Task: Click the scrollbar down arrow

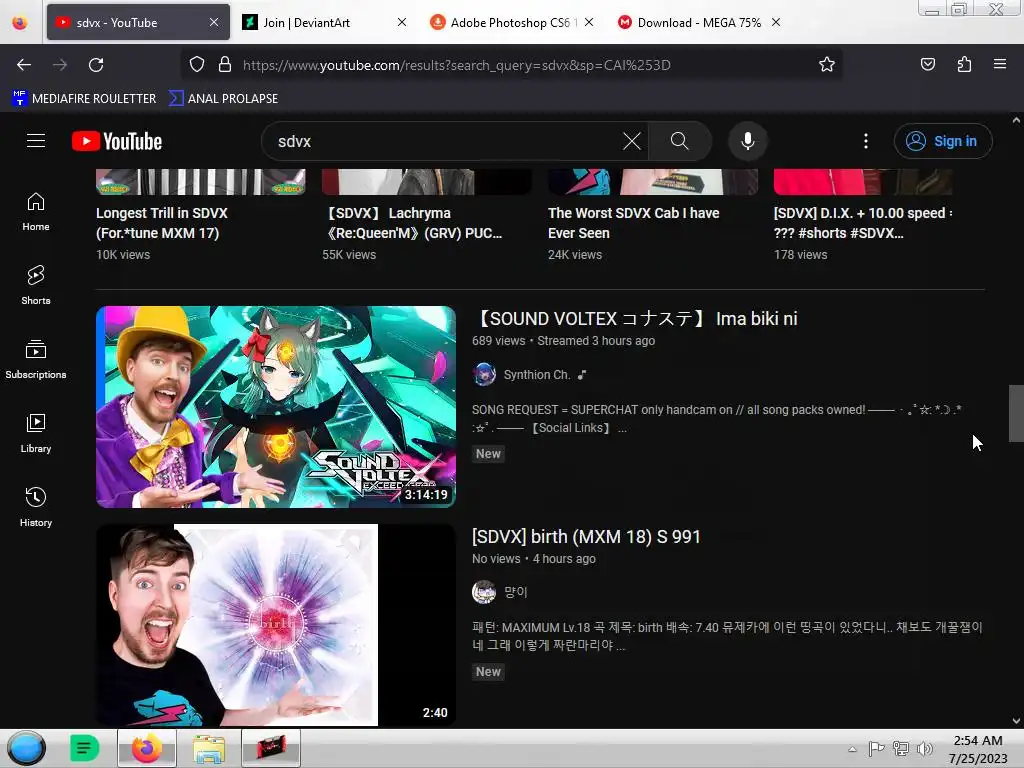Action: point(1016,720)
